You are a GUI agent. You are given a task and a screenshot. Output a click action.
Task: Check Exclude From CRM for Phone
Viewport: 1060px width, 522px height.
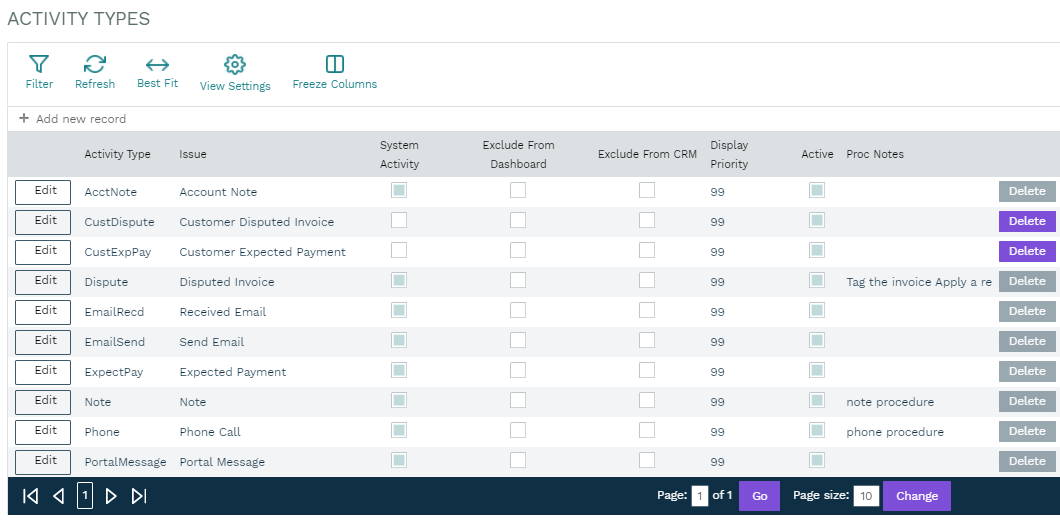[647, 430]
